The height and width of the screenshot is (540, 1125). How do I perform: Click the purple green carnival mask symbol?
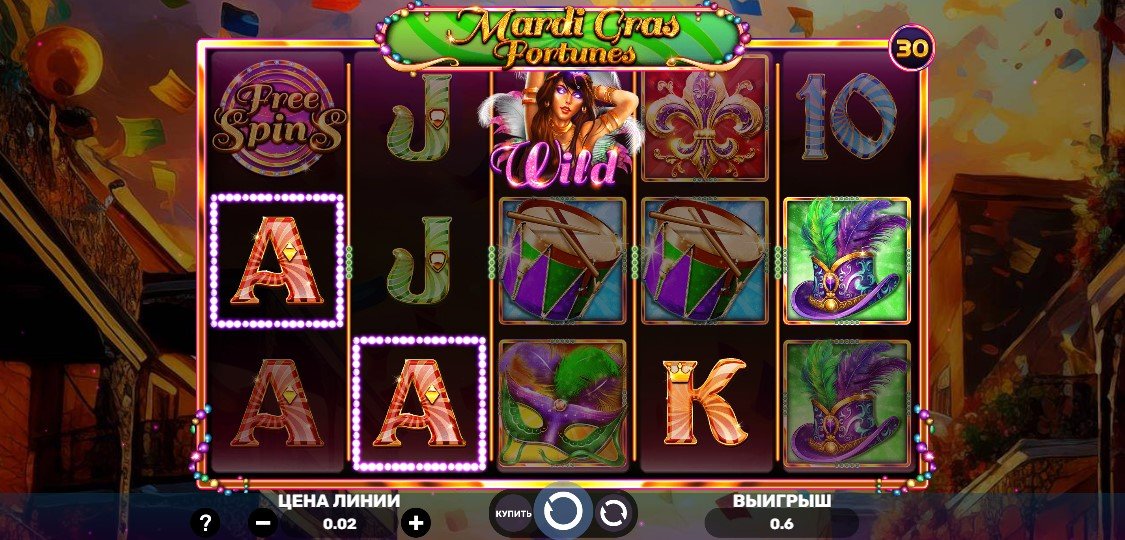562,404
